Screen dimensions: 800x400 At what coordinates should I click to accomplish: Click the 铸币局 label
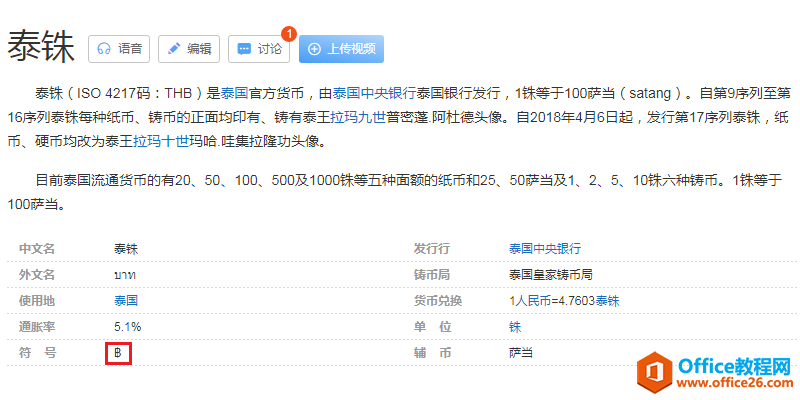coord(432,274)
